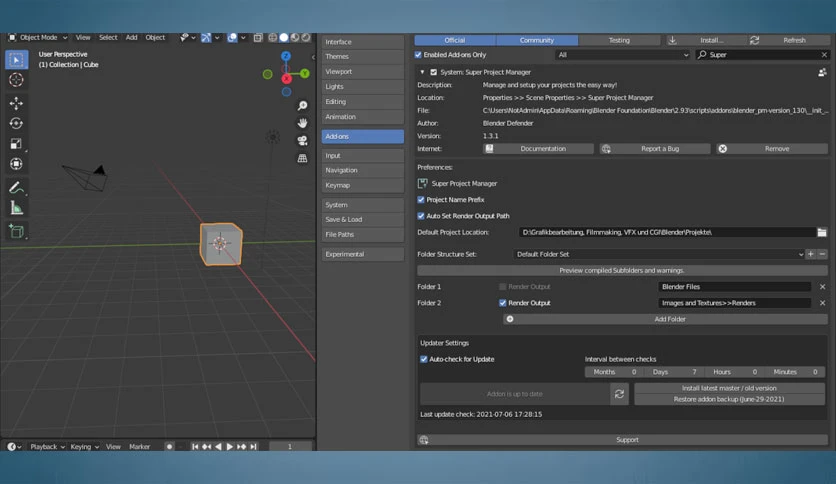Toggle auto keying record button
The height and width of the screenshot is (484, 836).
[x=170, y=447]
